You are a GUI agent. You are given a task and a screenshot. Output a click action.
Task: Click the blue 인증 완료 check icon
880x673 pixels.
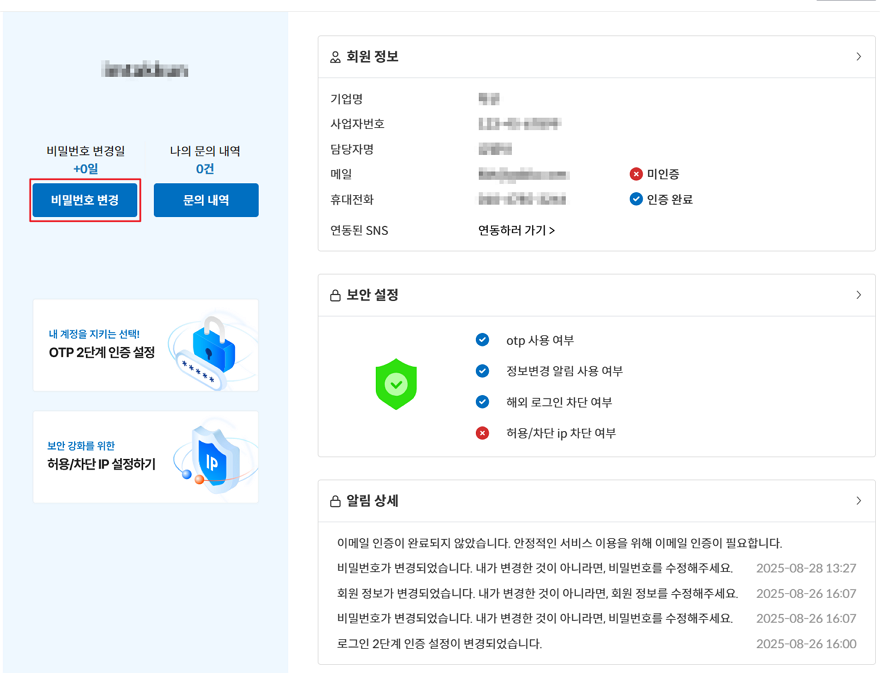(636, 199)
